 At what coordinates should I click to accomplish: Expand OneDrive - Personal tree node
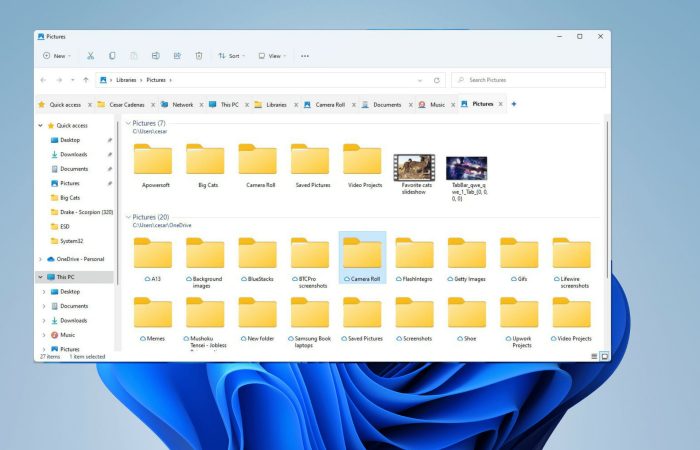pyautogui.click(x=40, y=259)
